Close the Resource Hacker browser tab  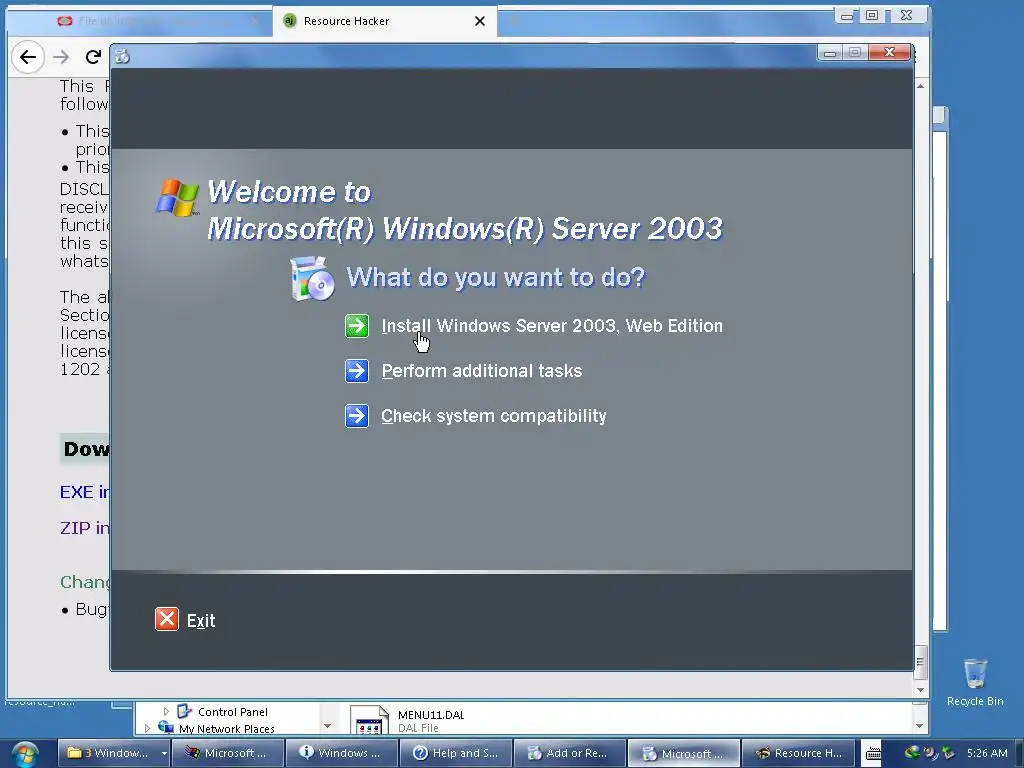click(x=480, y=21)
